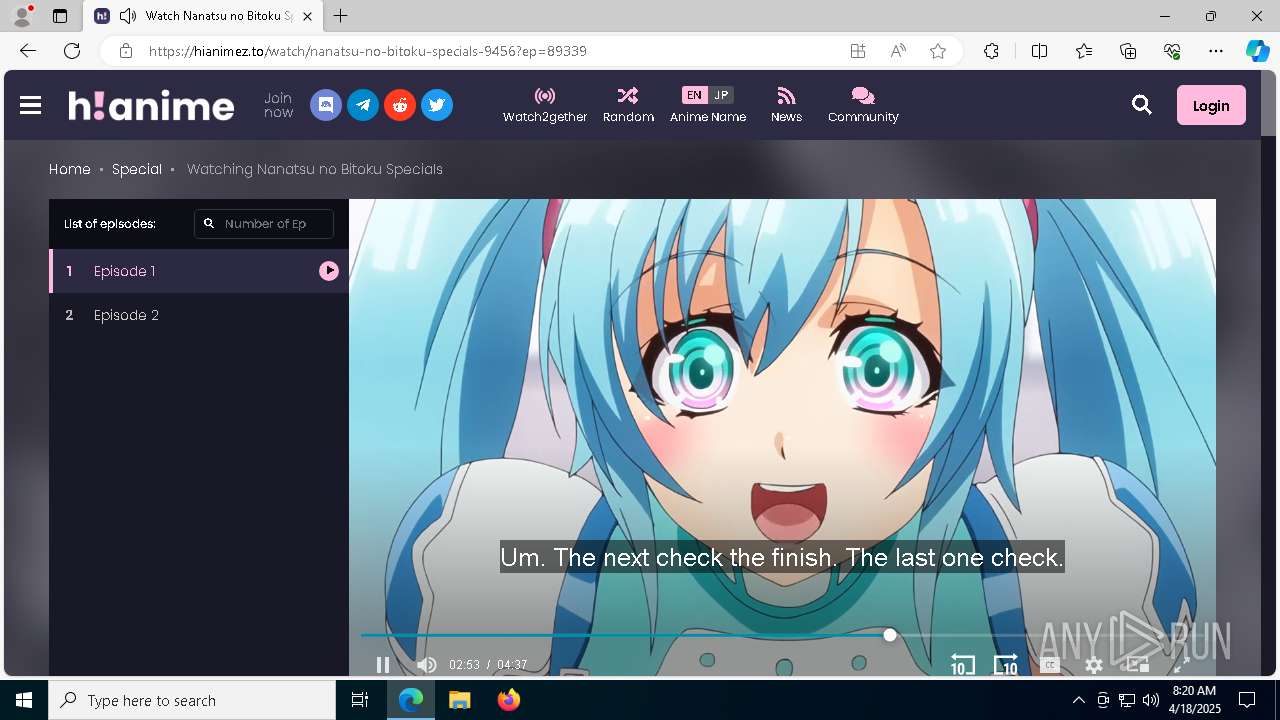The image size is (1280, 720).
Task: Open the Windows Start menu
Action: pos(24,700)
